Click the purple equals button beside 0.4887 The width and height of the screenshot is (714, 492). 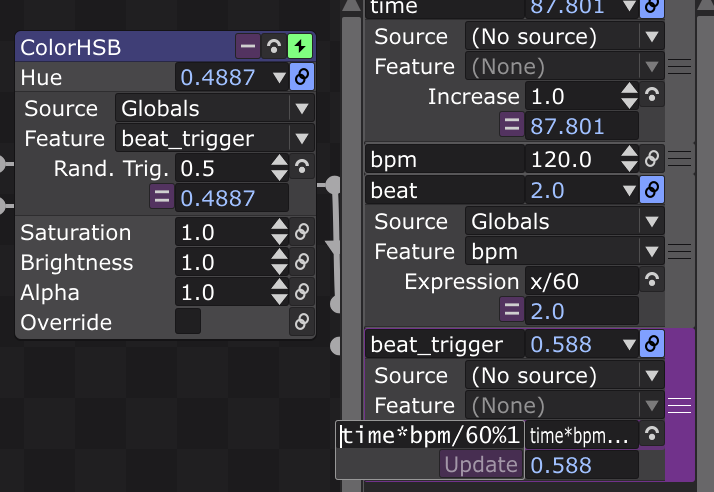tap(162, 197)
